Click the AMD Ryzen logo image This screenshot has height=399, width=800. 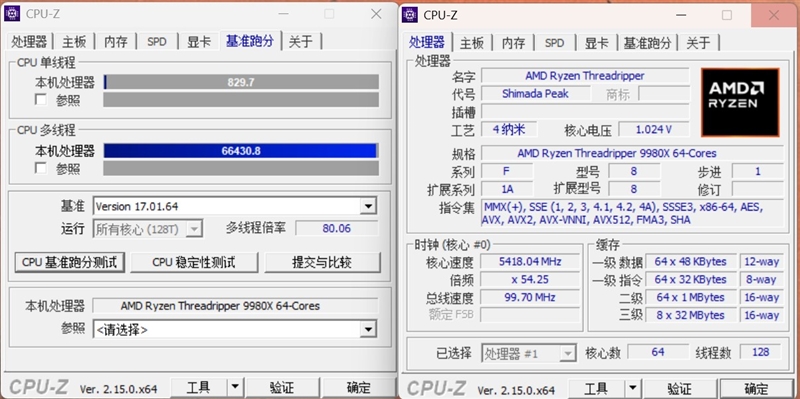coord(740,102)
